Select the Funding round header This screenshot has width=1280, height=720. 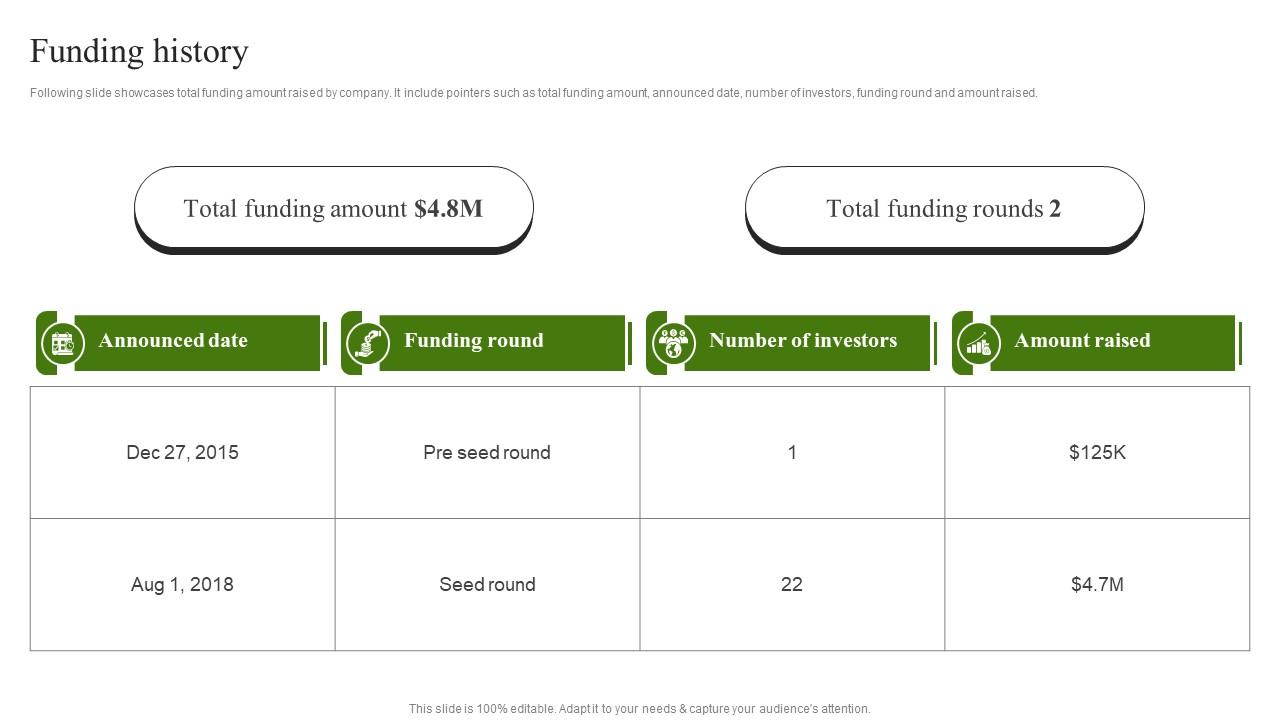pos(486,343)
